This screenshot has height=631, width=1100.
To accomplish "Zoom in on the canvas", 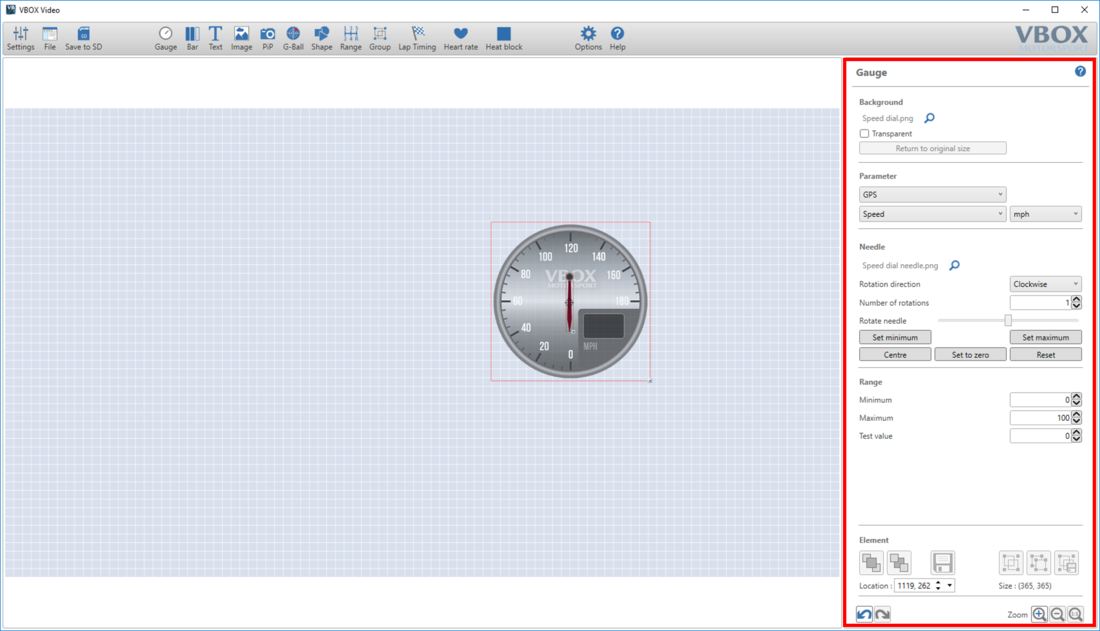I will click(1039, 614).
